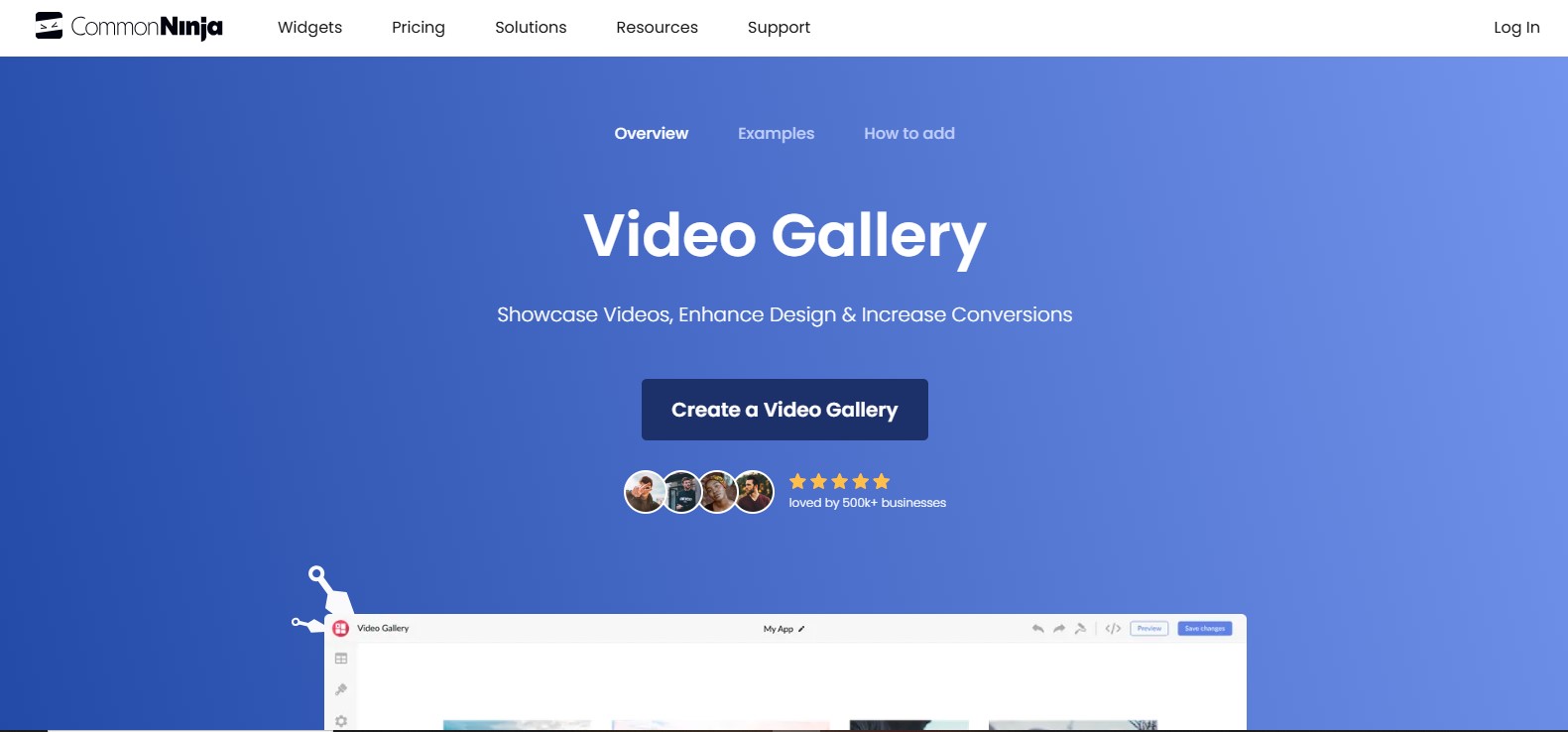The width and height of the screenshot is (1568, 732).
Task: Click the pencil icon beside My App
Action: click(801, 629)
